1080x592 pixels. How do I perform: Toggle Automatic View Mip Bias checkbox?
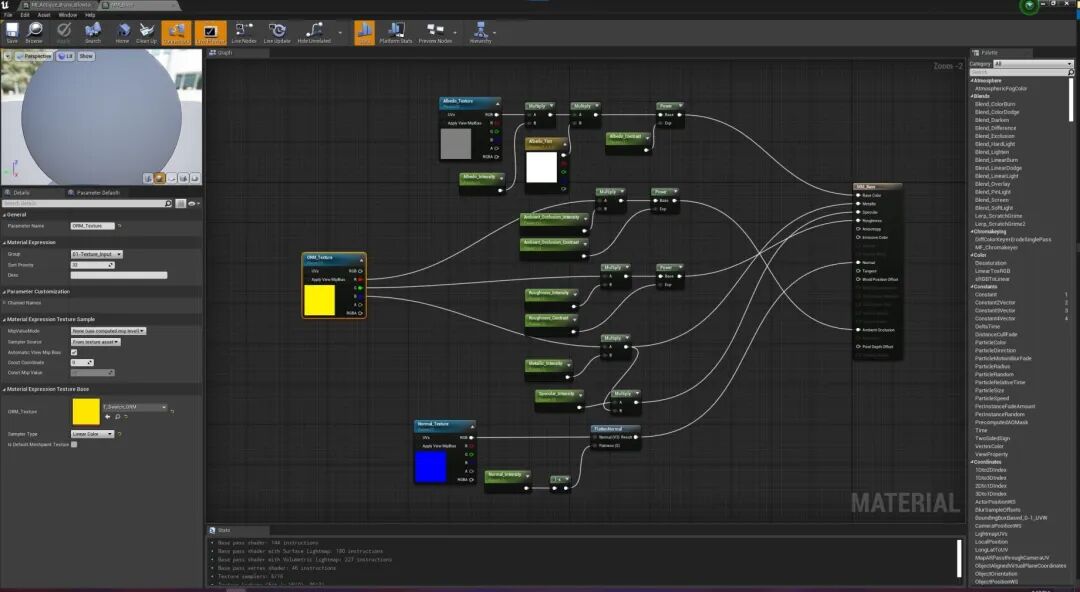pos(74,352)
